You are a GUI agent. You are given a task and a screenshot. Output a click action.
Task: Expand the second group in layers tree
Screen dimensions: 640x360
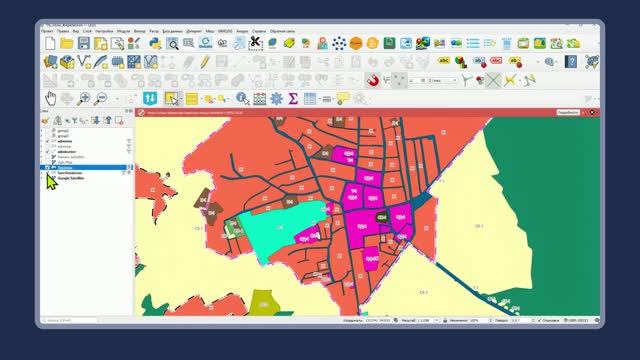(42, 136)
